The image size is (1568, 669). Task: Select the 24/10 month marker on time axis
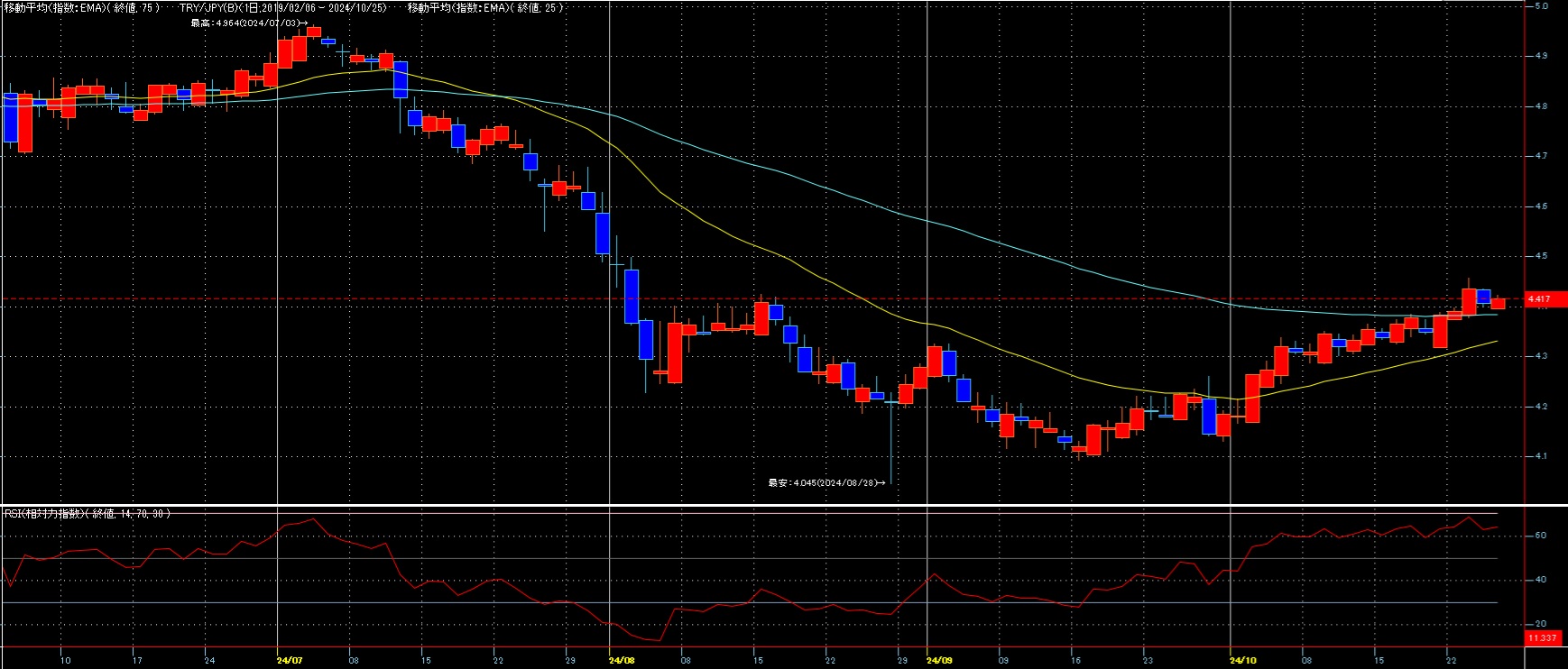(x=1243, y=661)
